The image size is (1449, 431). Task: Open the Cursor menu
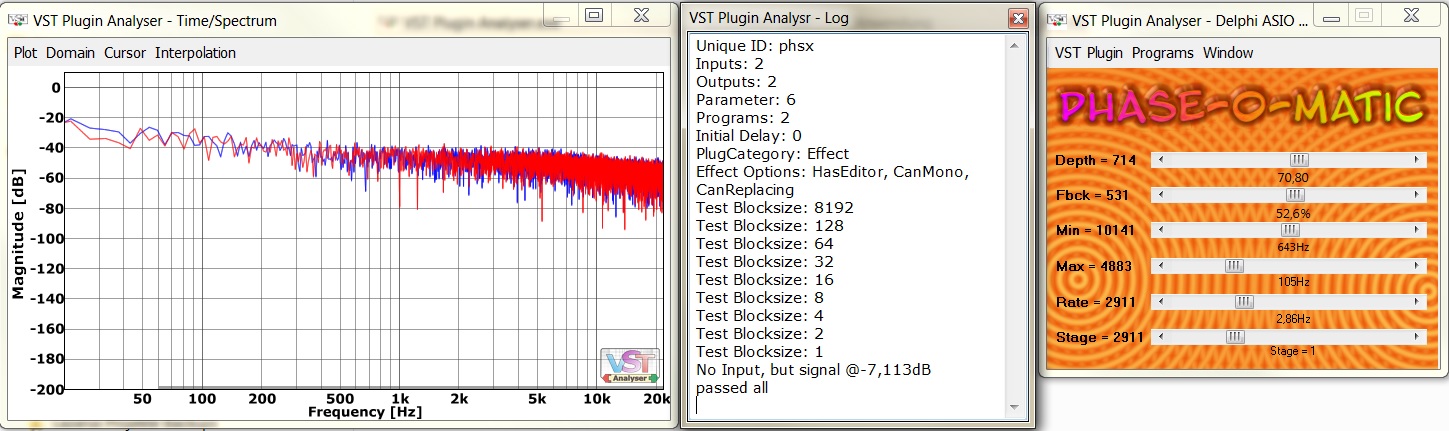coord(125,53)
